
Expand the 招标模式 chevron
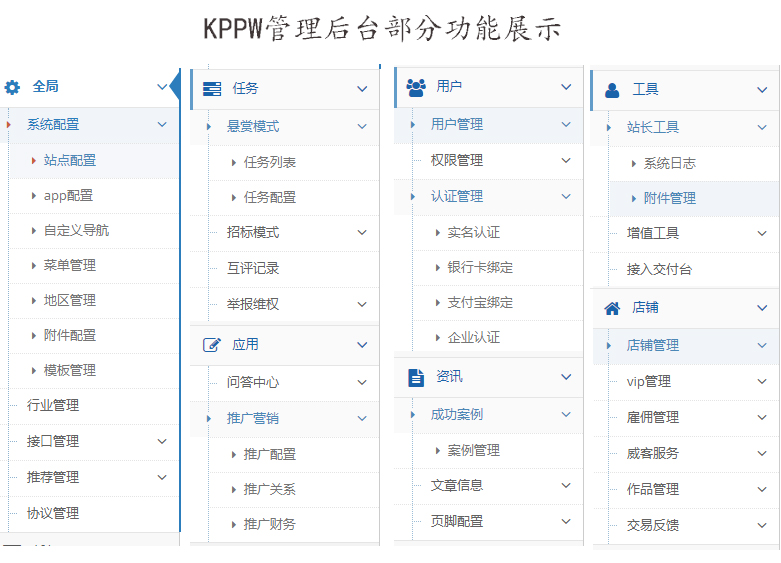[x=362, y=233]
